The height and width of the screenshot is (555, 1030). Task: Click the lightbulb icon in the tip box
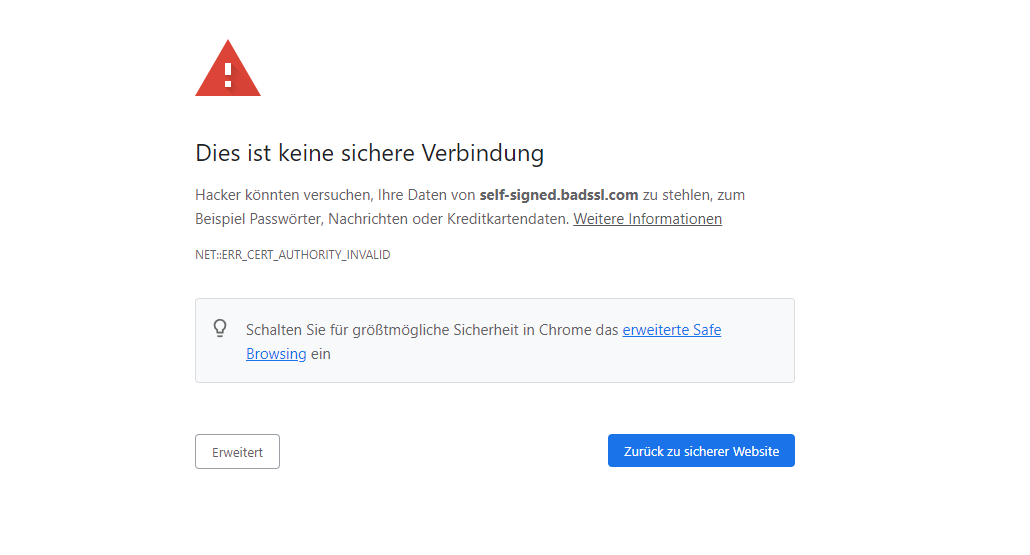click(220, 328)
